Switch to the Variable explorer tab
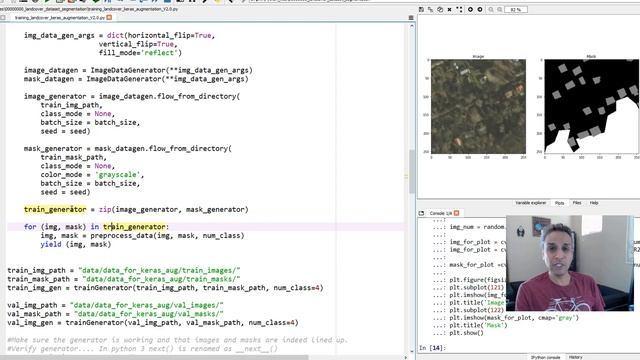This screenshot has height=360, width=640. [x=531, y=203]
